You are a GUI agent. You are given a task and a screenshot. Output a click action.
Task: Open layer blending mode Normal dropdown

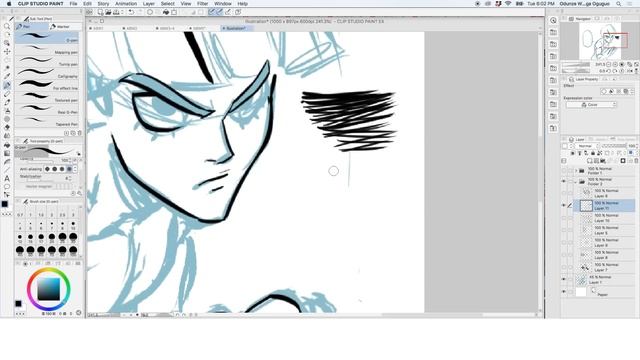point(587,146)
